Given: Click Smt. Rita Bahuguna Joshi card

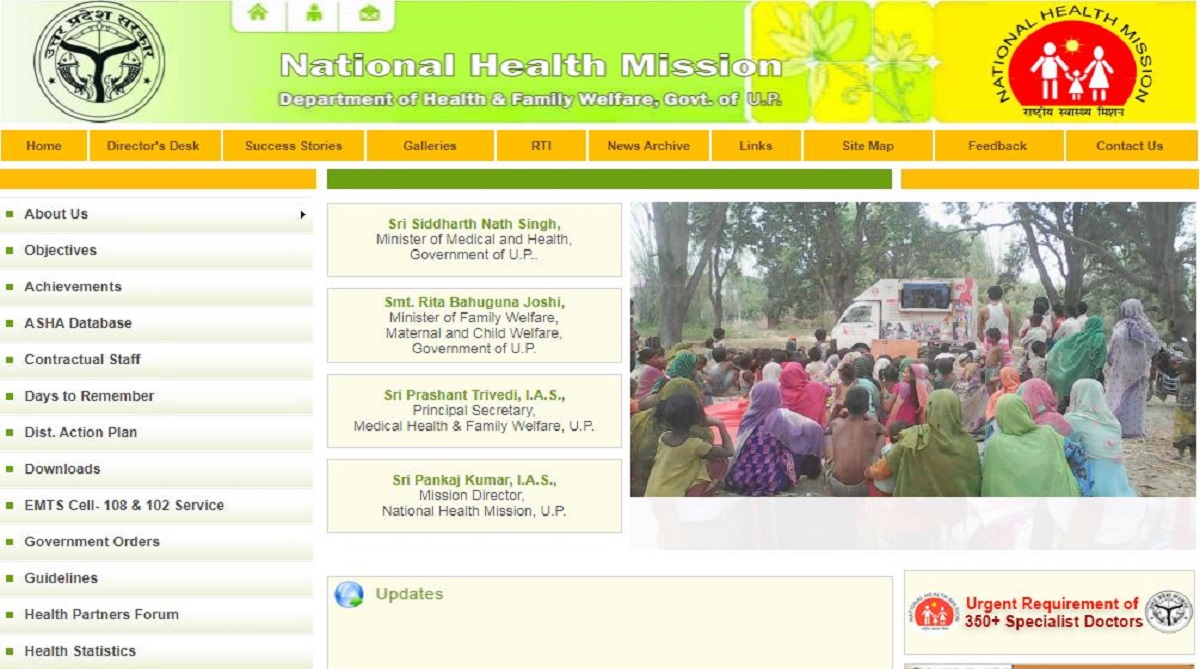Looking at the screenshot, I should tap(474, 326).
